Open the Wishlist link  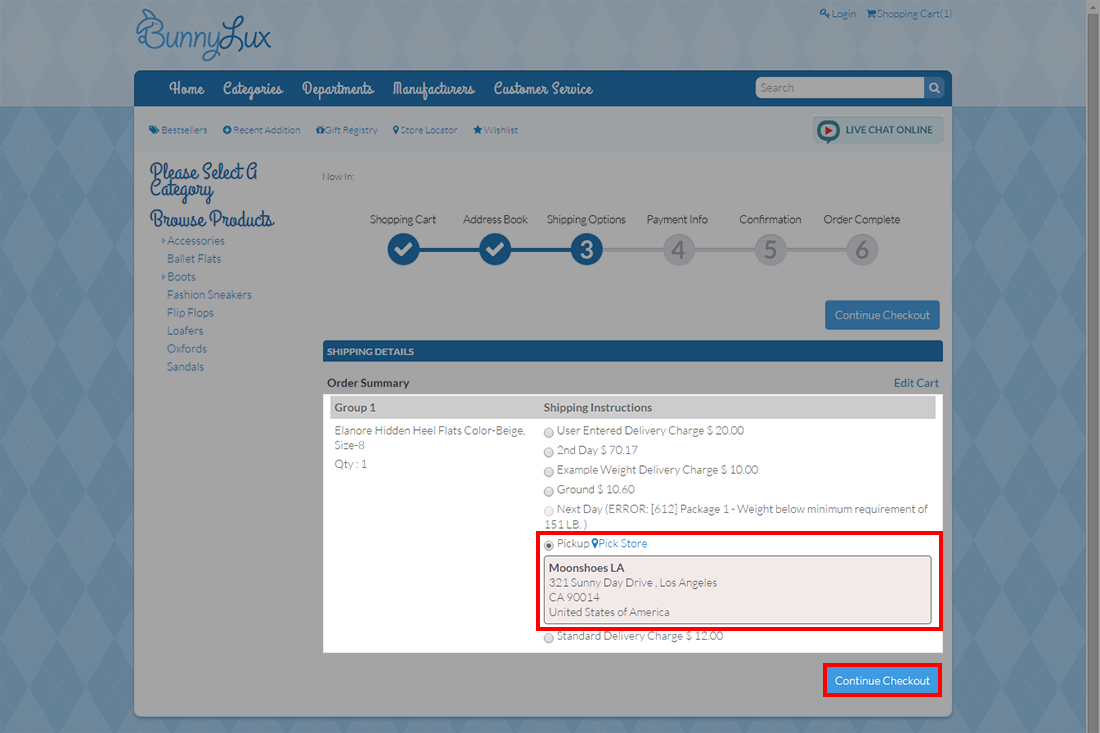coord(500,130)
